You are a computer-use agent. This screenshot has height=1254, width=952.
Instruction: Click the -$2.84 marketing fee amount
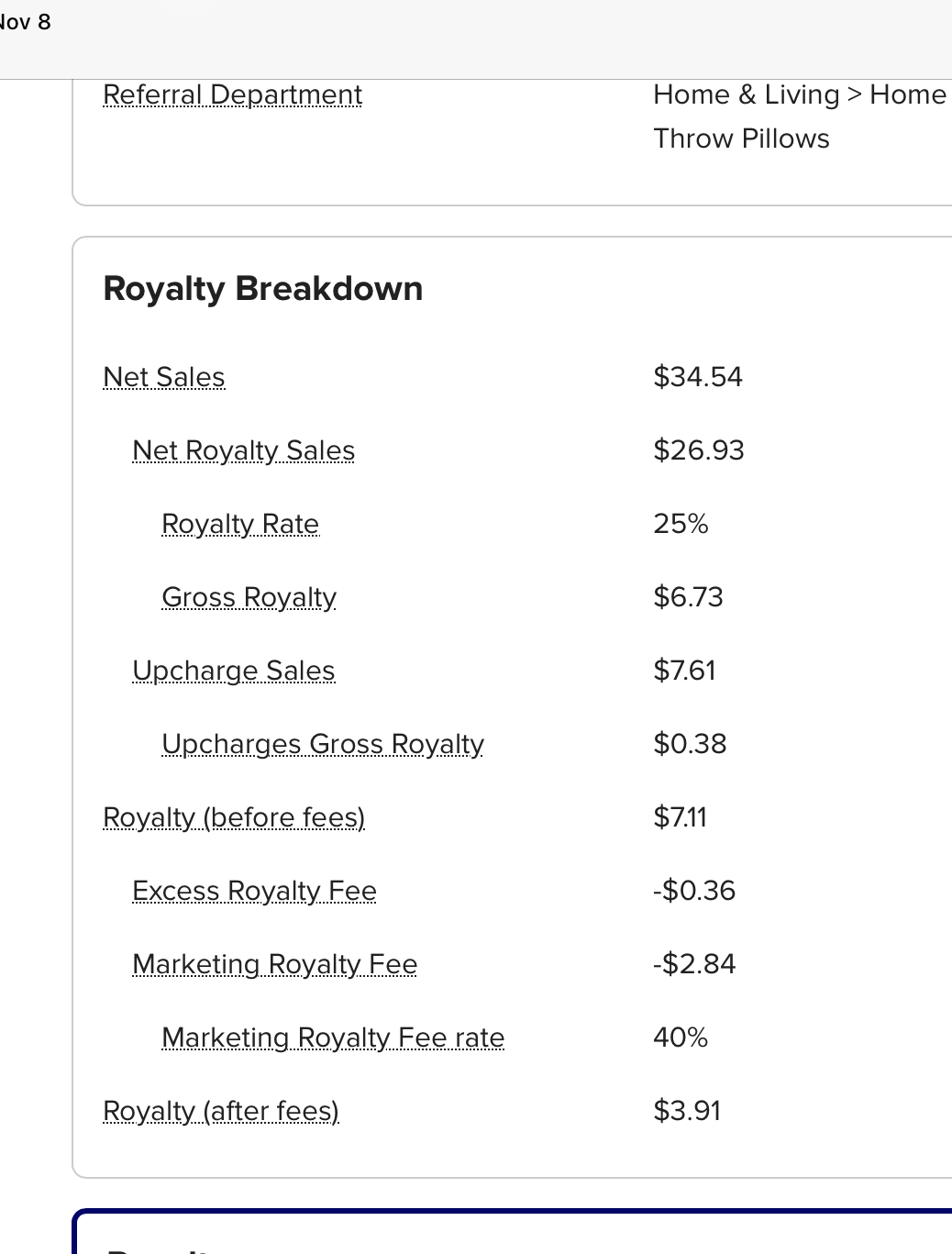[694, 964]
